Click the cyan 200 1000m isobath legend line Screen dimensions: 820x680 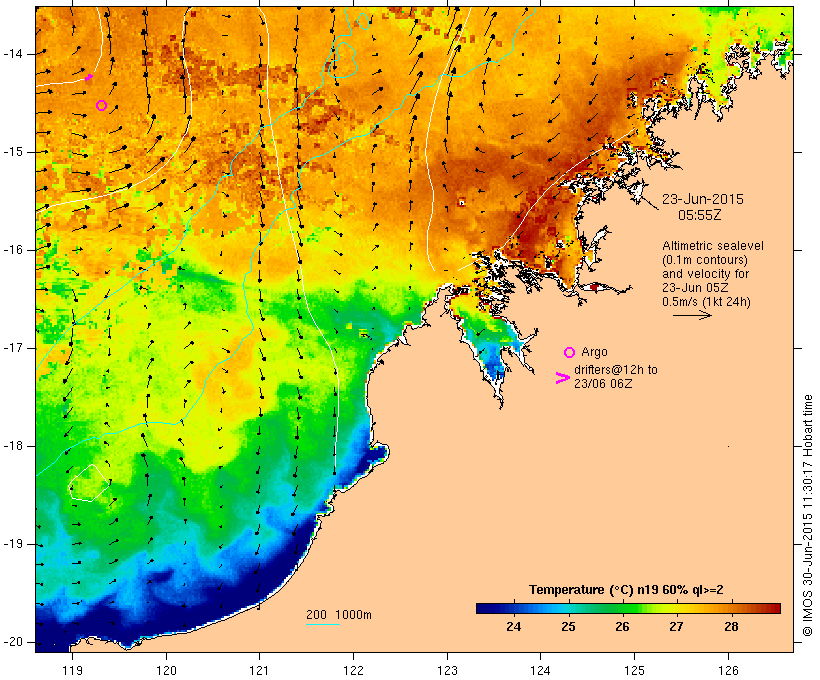click(x=323, y=624)
